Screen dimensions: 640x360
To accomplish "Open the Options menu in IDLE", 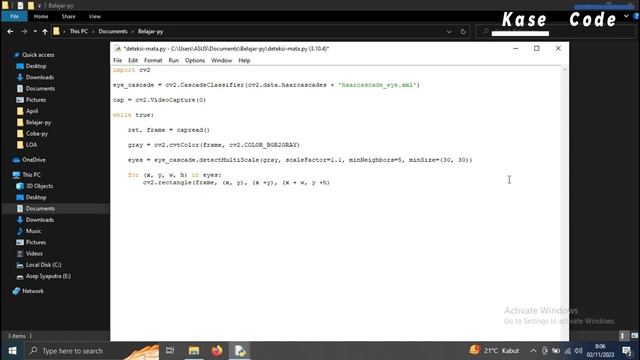I will coord(195,60).
